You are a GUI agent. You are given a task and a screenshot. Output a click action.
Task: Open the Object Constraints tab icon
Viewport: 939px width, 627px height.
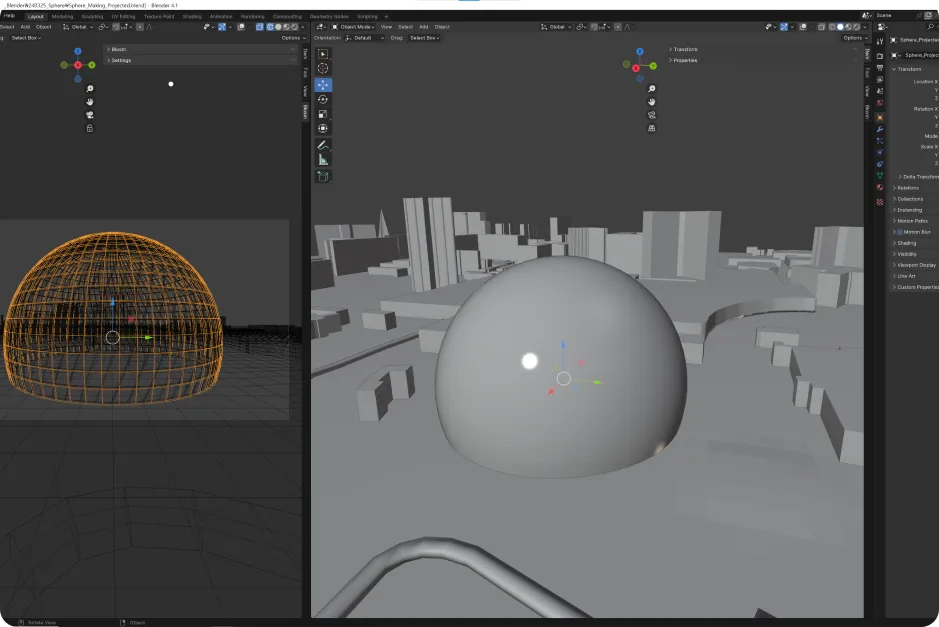click(880, 164)
